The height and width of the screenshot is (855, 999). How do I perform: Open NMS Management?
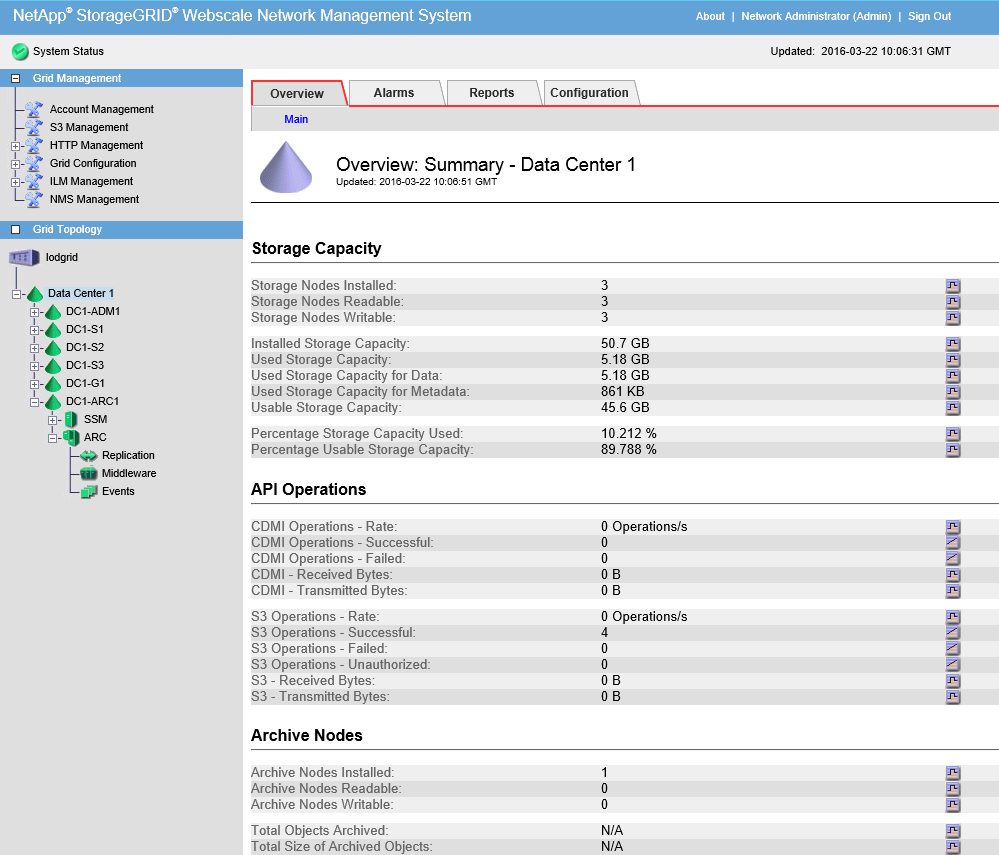94,199
